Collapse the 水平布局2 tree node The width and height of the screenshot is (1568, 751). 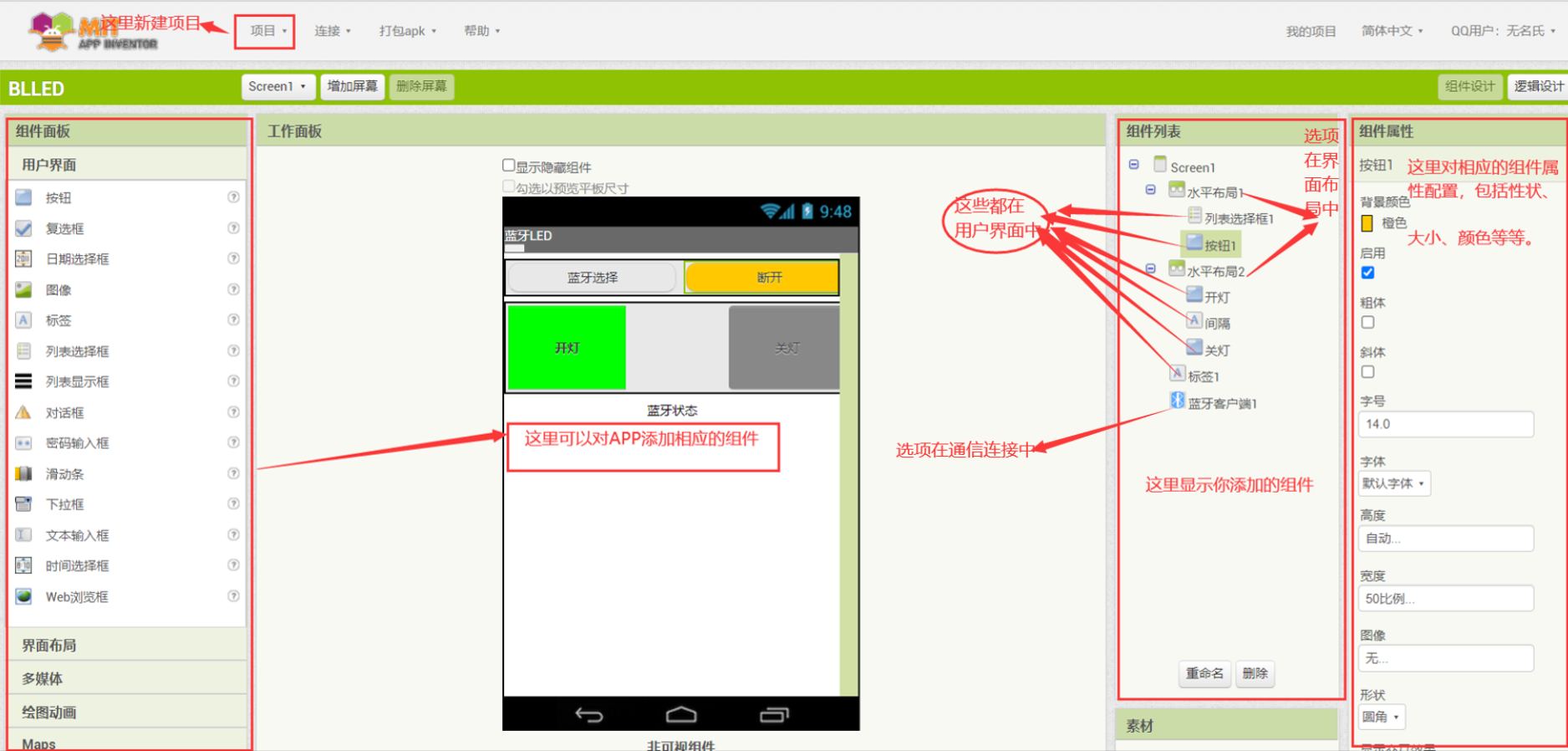pyautogui.click(x=1151, y=269)
